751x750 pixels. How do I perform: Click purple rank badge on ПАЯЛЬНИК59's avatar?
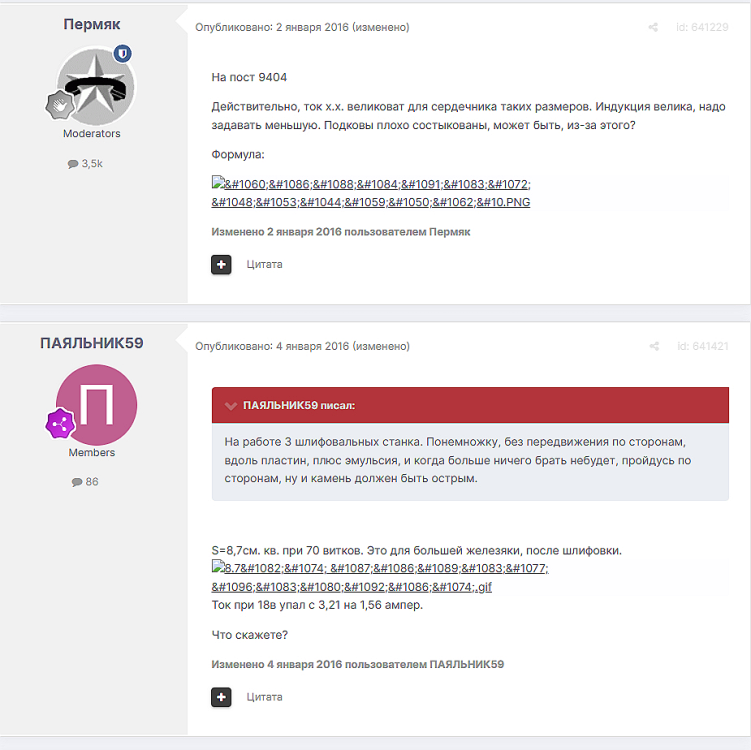click(x=60, y=423)
